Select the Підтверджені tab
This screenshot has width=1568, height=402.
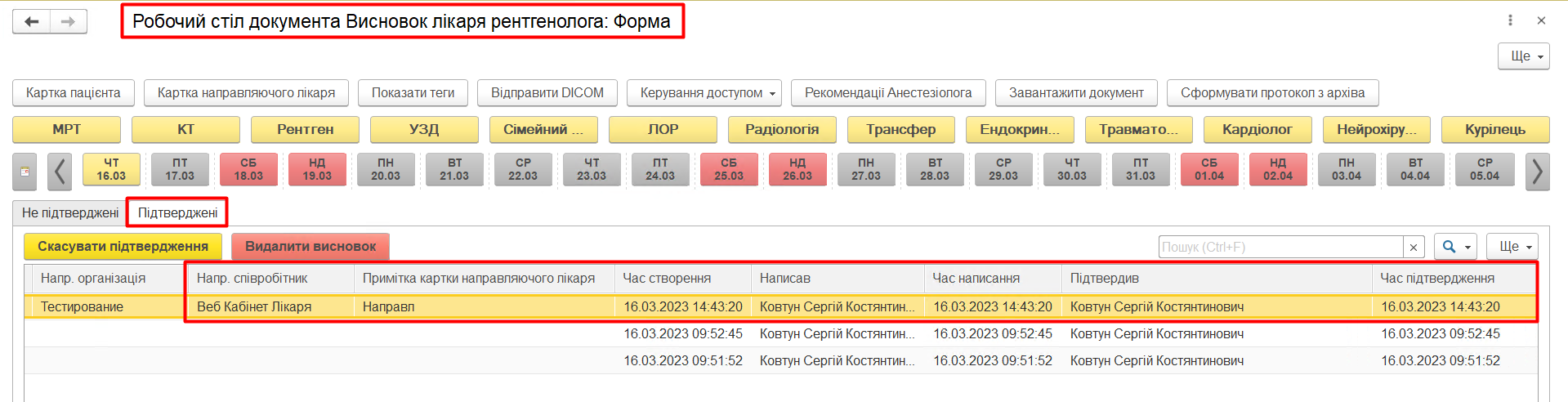click(x=177, y=212)
